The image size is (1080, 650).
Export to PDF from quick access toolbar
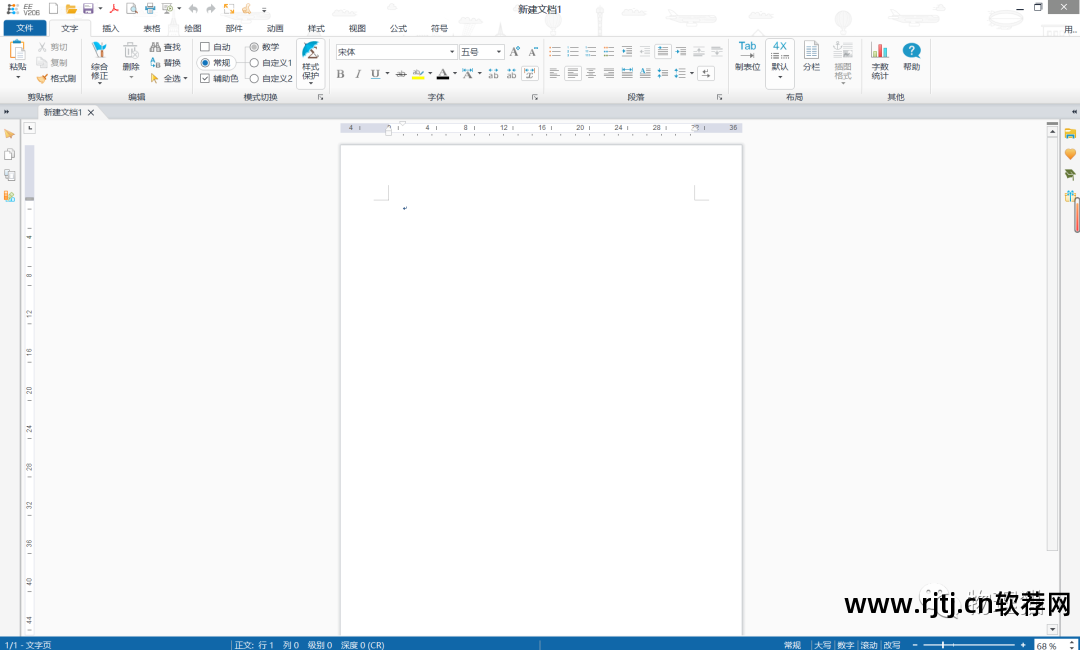115,9
